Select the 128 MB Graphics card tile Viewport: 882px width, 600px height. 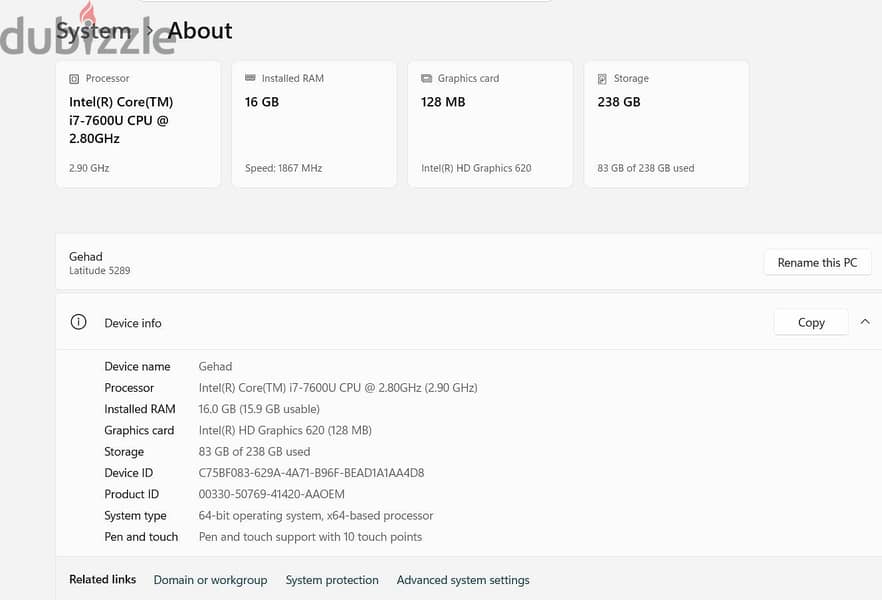pyautogui.click(x=490, y=124)
